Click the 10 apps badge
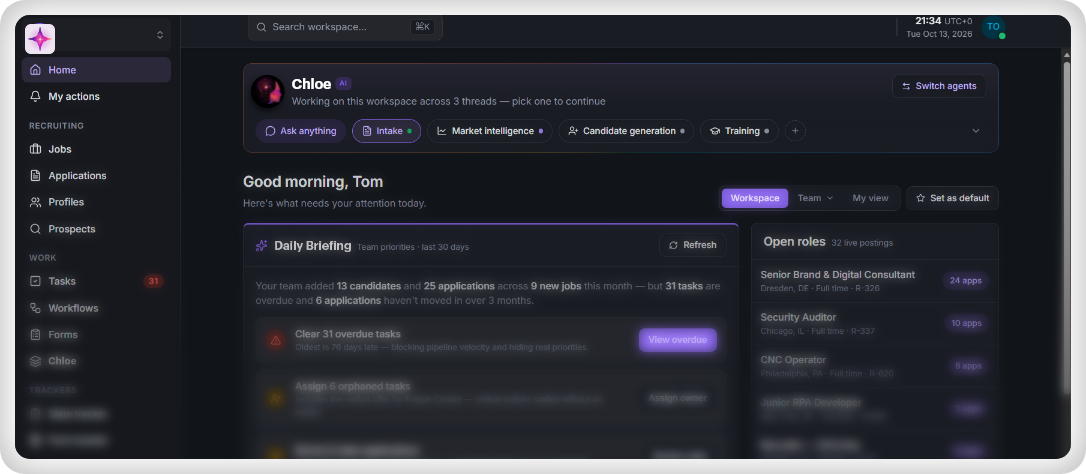 (x=966, y=324)
